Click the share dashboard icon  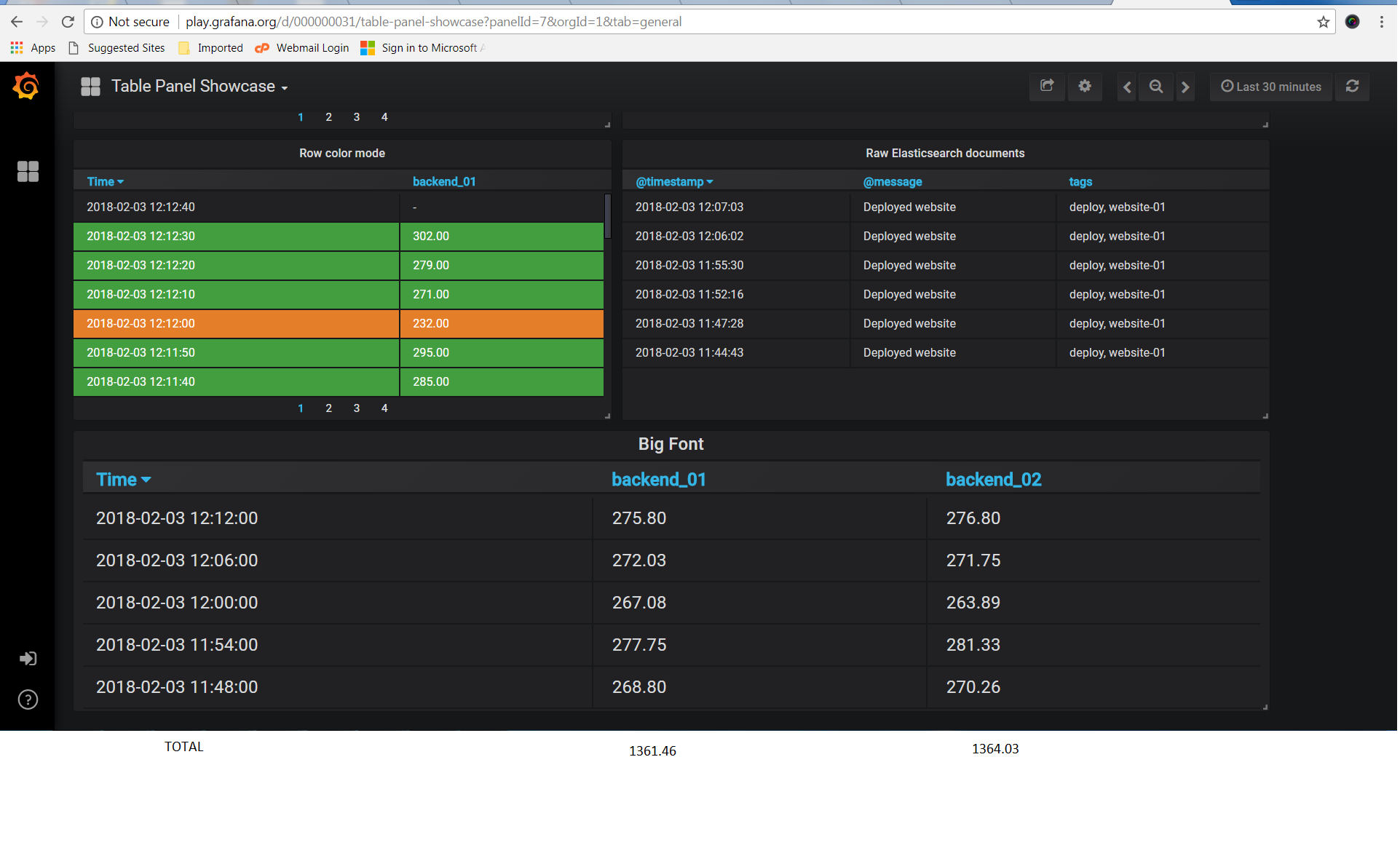(x=1047, y=87)
